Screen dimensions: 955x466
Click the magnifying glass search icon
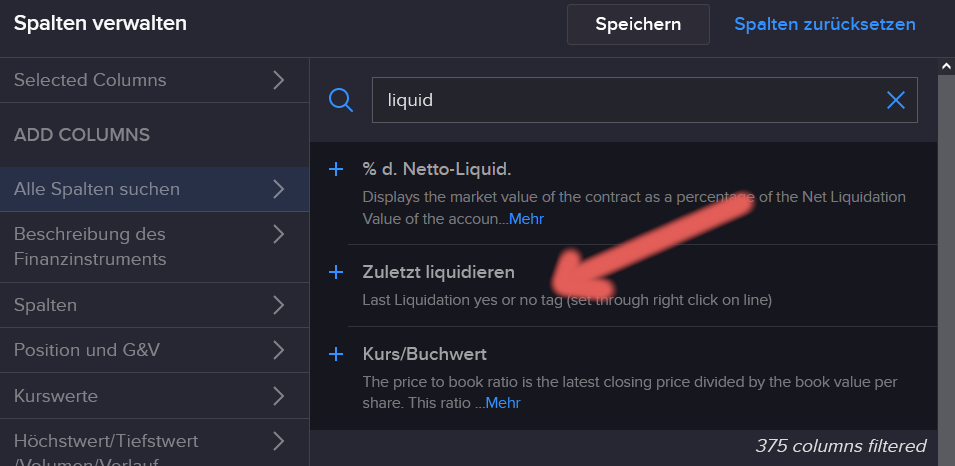341,100
